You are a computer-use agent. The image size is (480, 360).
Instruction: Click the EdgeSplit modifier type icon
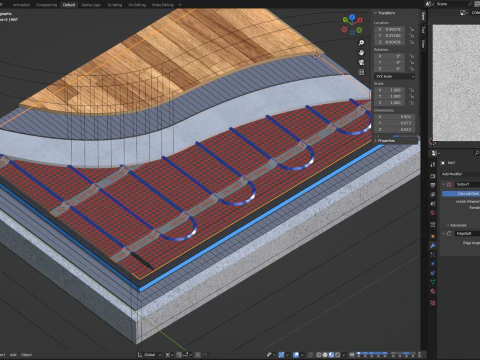tap(449, 233)
